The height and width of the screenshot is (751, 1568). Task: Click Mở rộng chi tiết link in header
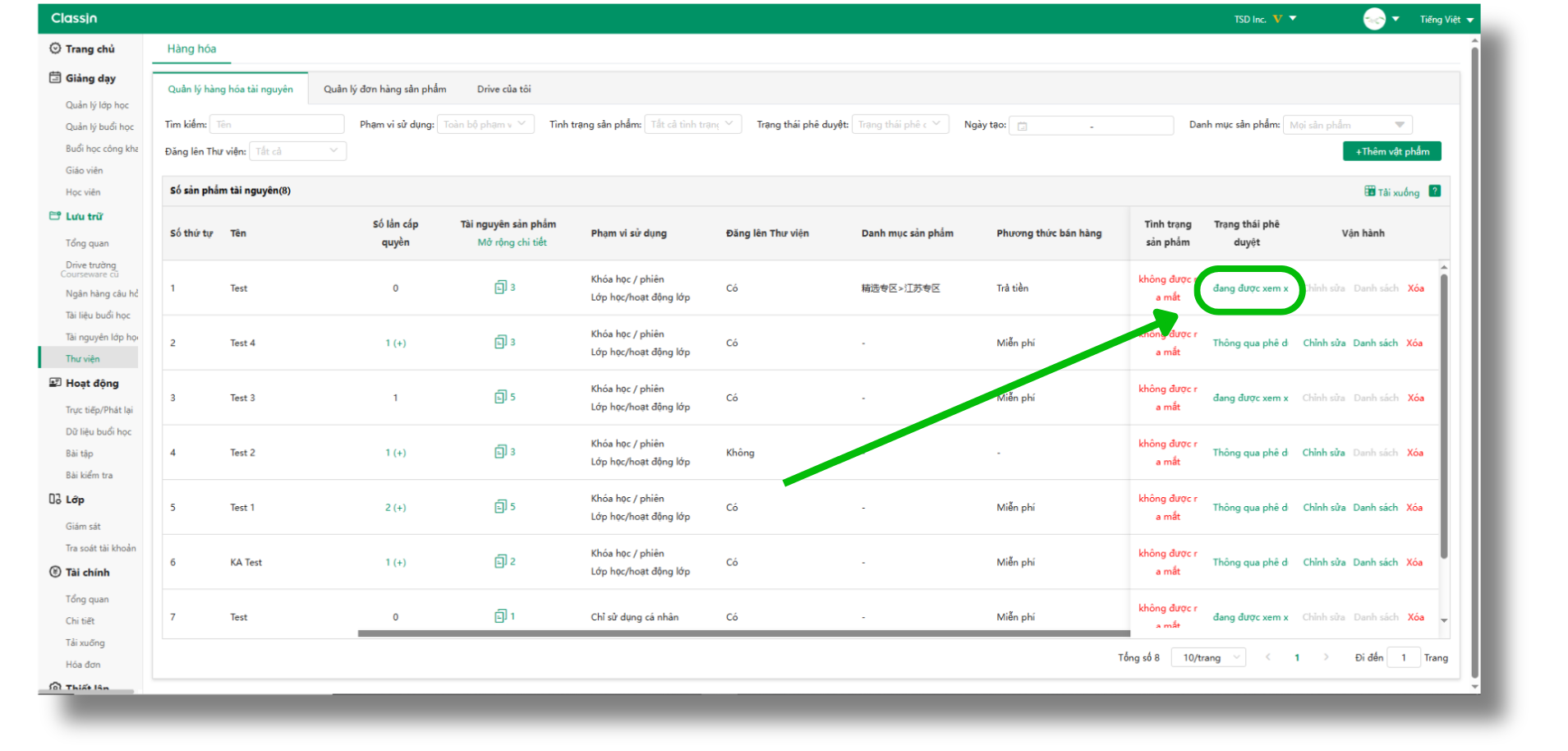(x=512, y=242)
